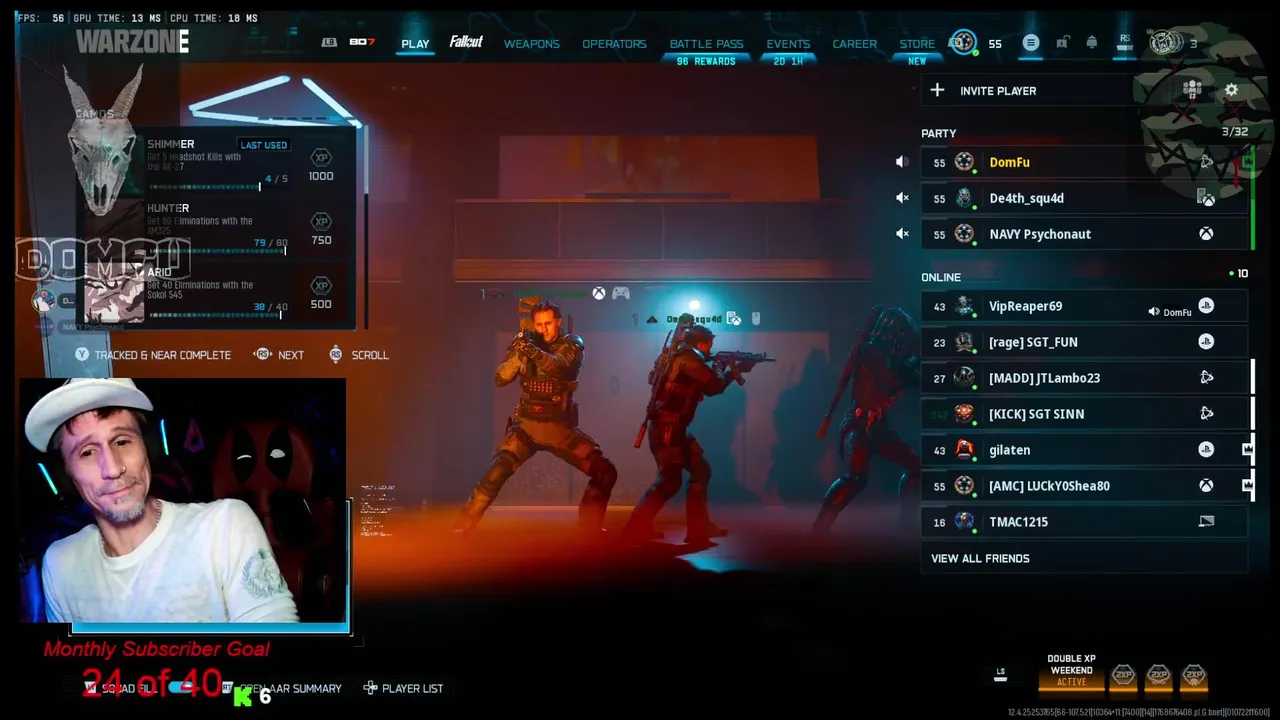Click gilaten's party leader crown icon
The height and width of the screenshot is (720, 1280).
click(1247, 450)
